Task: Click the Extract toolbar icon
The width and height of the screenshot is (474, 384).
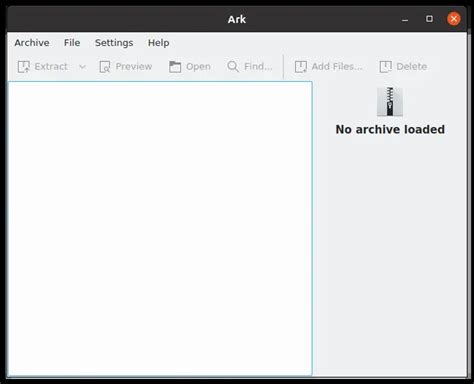Action: [24, 67]
